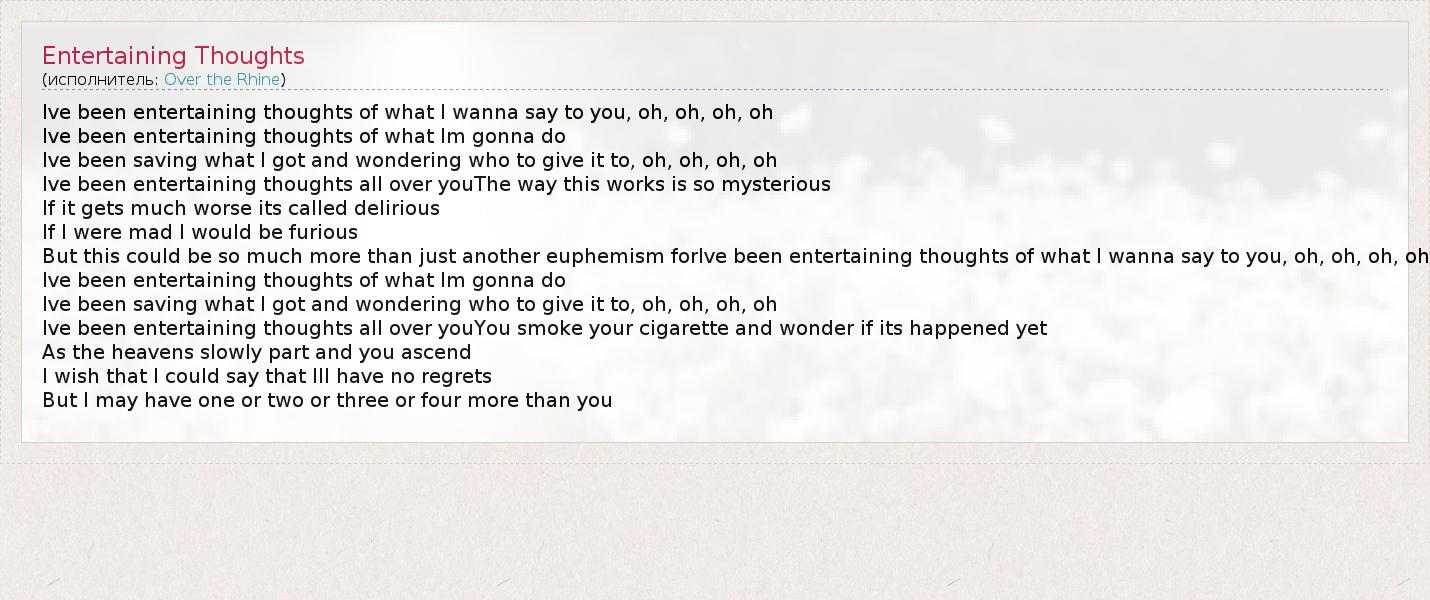Click the line "If I were mad I would be furious"
Screen dimensions: 1430x600
[200, 232]
